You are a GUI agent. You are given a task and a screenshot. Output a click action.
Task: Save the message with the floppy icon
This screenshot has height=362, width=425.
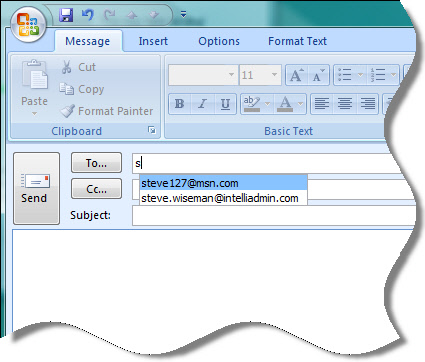coord(66,15)
